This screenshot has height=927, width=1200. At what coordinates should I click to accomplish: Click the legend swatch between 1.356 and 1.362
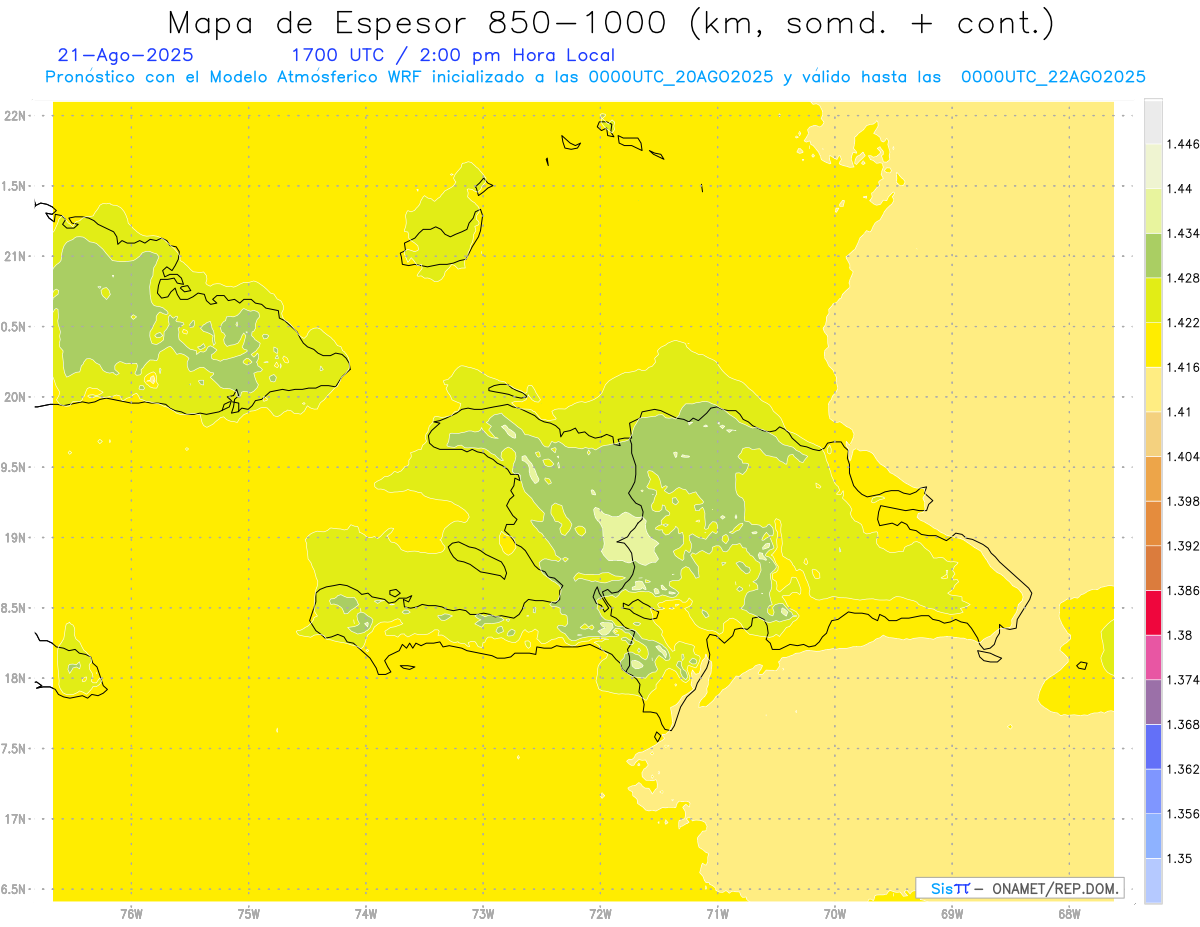[x=1153, y=791]
